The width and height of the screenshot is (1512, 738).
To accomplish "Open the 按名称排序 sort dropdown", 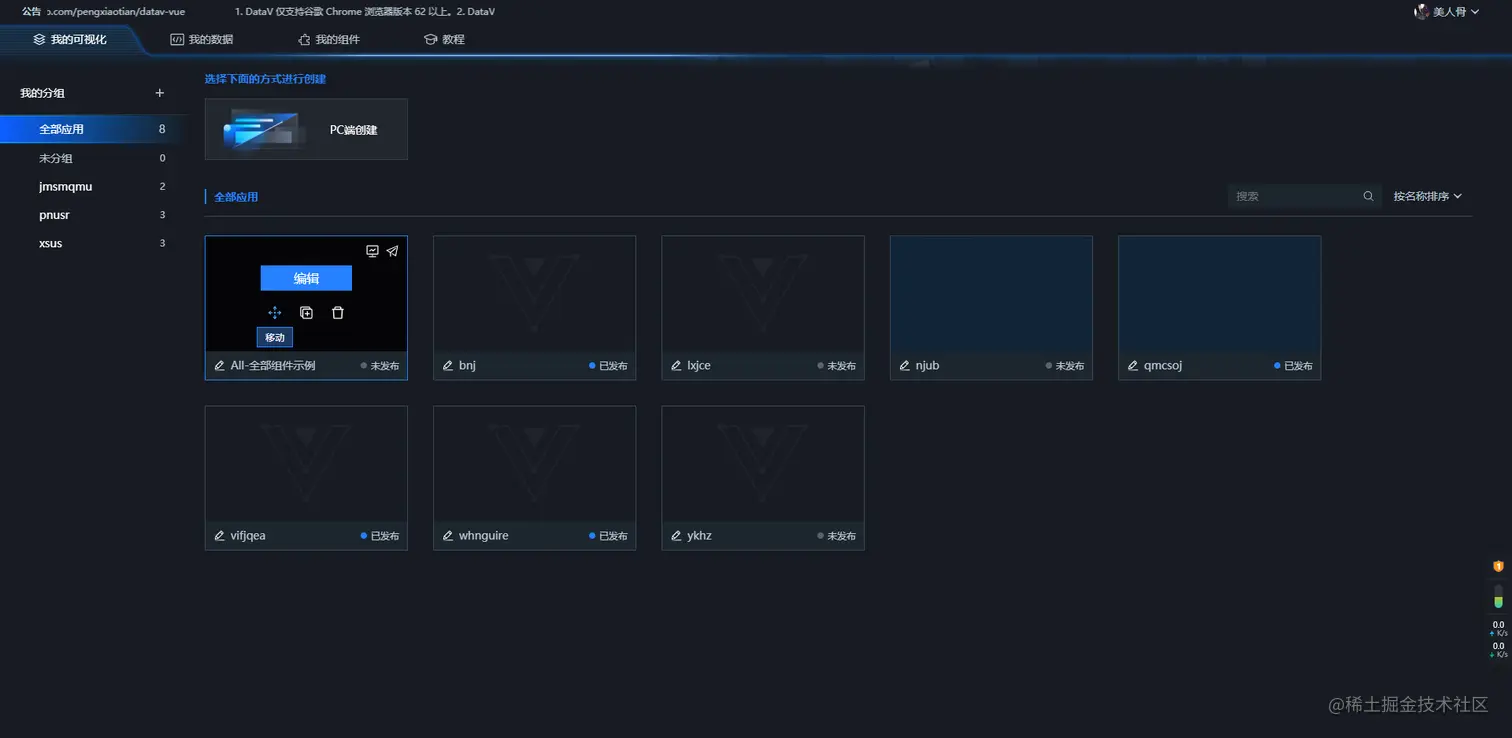I will [1428, 196].
